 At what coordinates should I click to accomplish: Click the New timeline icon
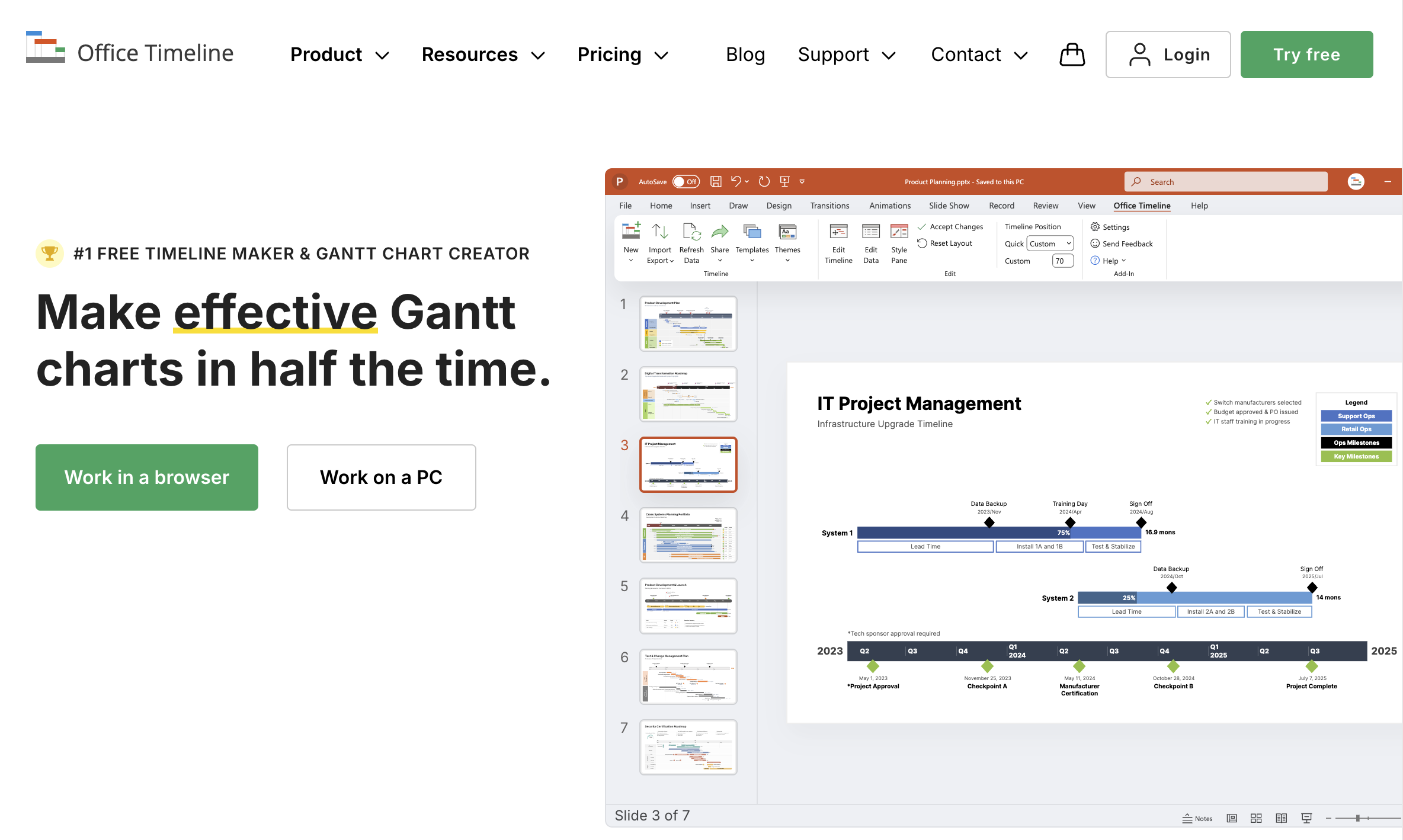[631, 231]
